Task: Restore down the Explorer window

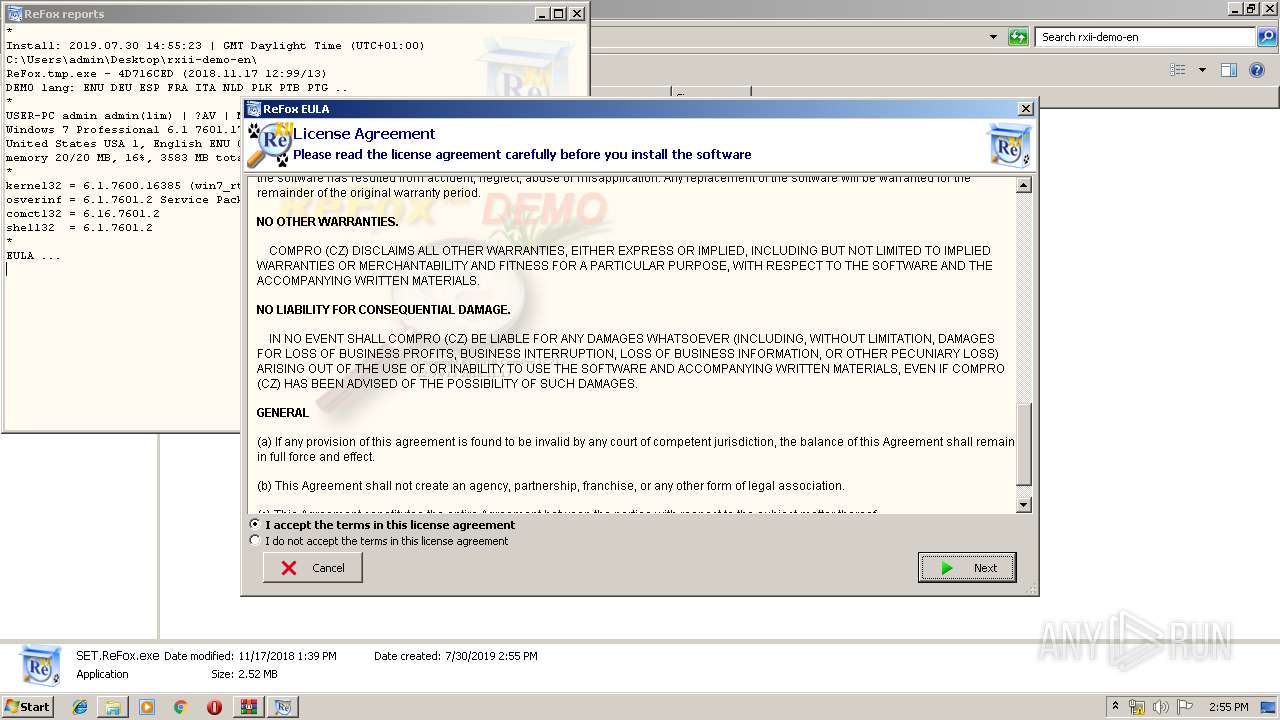Action: (1251, 8)
